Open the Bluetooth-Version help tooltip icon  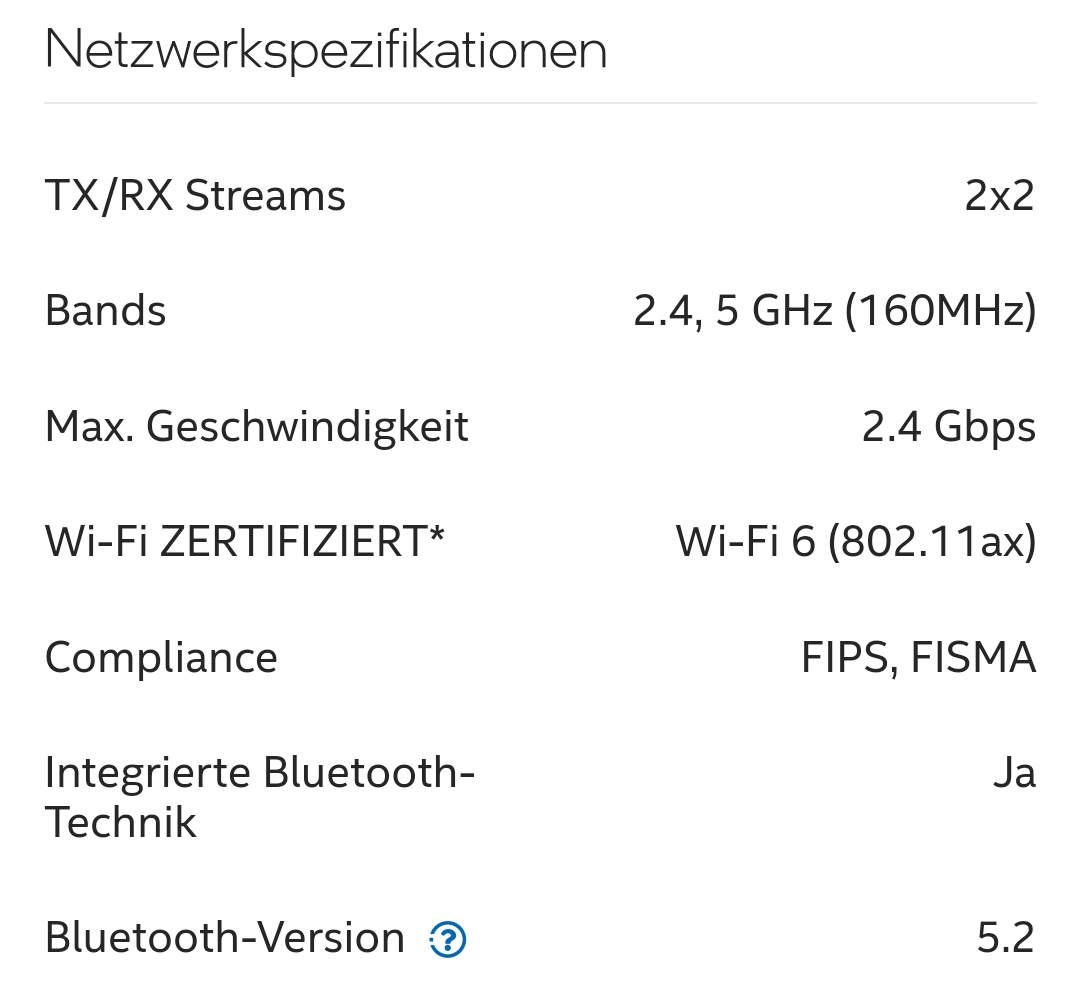[x=448, y=939]
